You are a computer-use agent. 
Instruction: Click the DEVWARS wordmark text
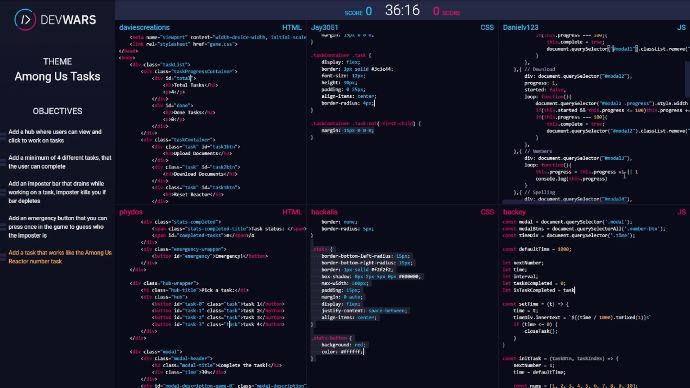[68, 20]
